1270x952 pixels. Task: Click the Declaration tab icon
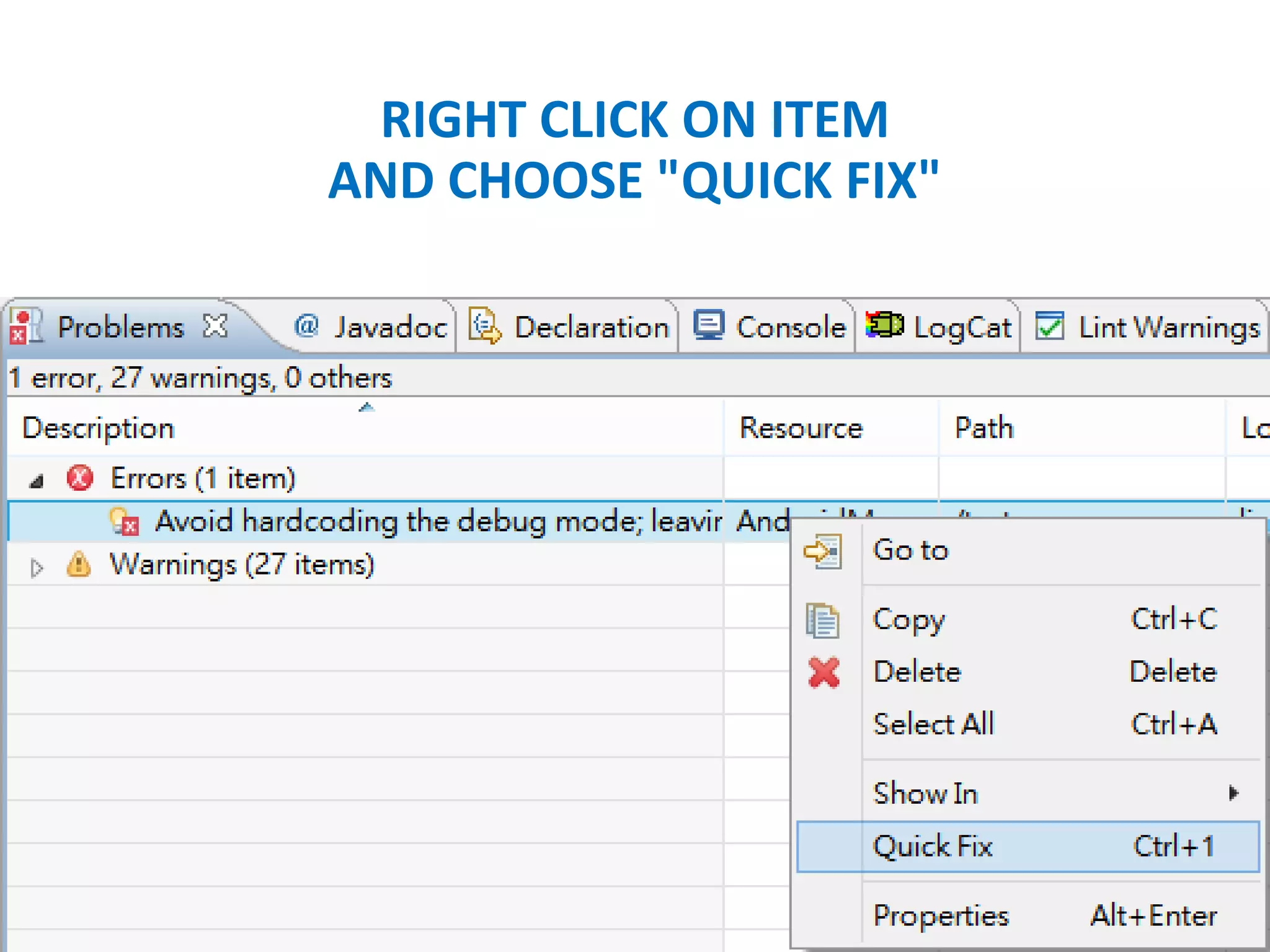484,326
